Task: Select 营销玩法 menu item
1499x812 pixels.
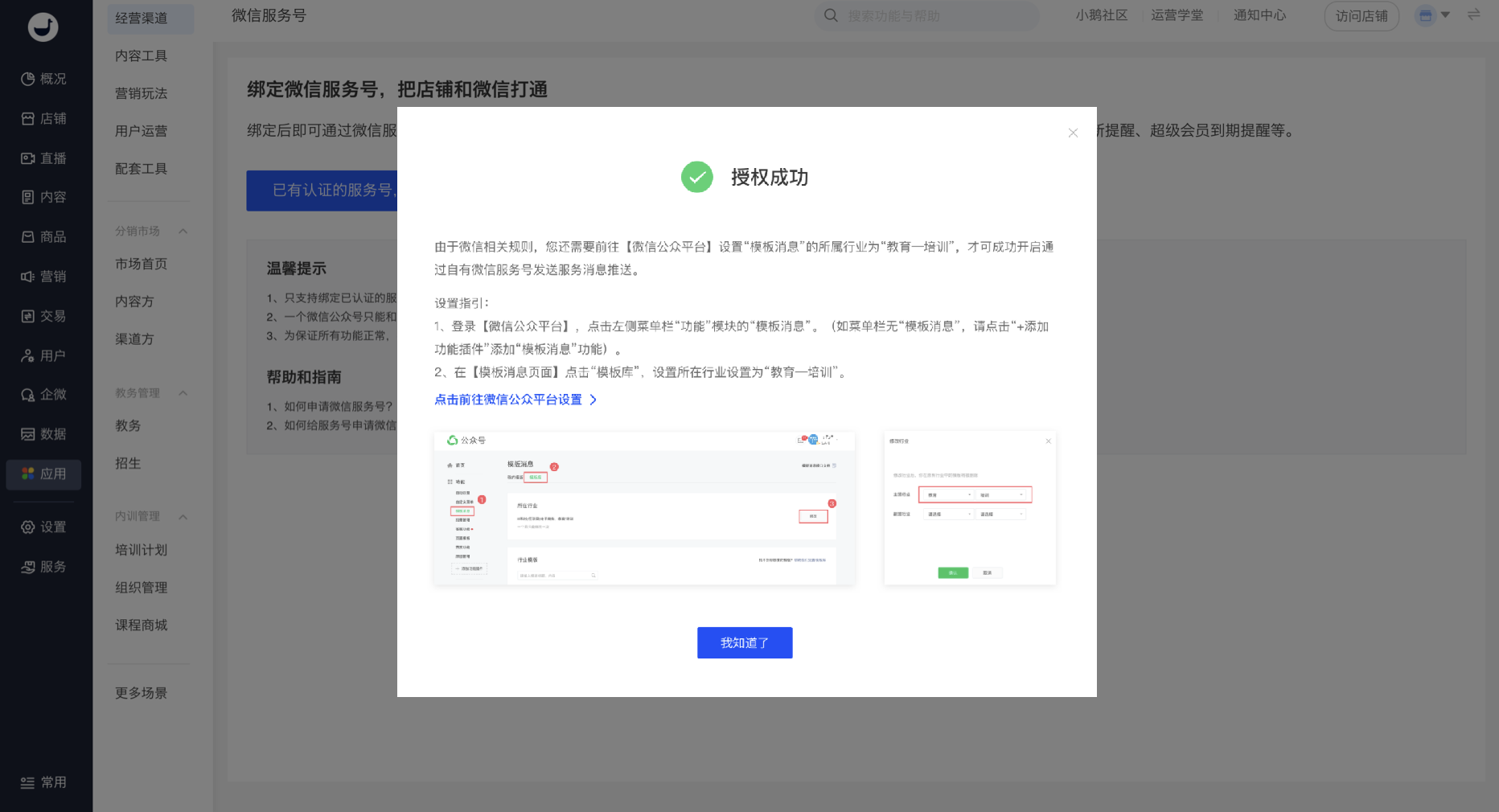Action: tap(142, 93)
